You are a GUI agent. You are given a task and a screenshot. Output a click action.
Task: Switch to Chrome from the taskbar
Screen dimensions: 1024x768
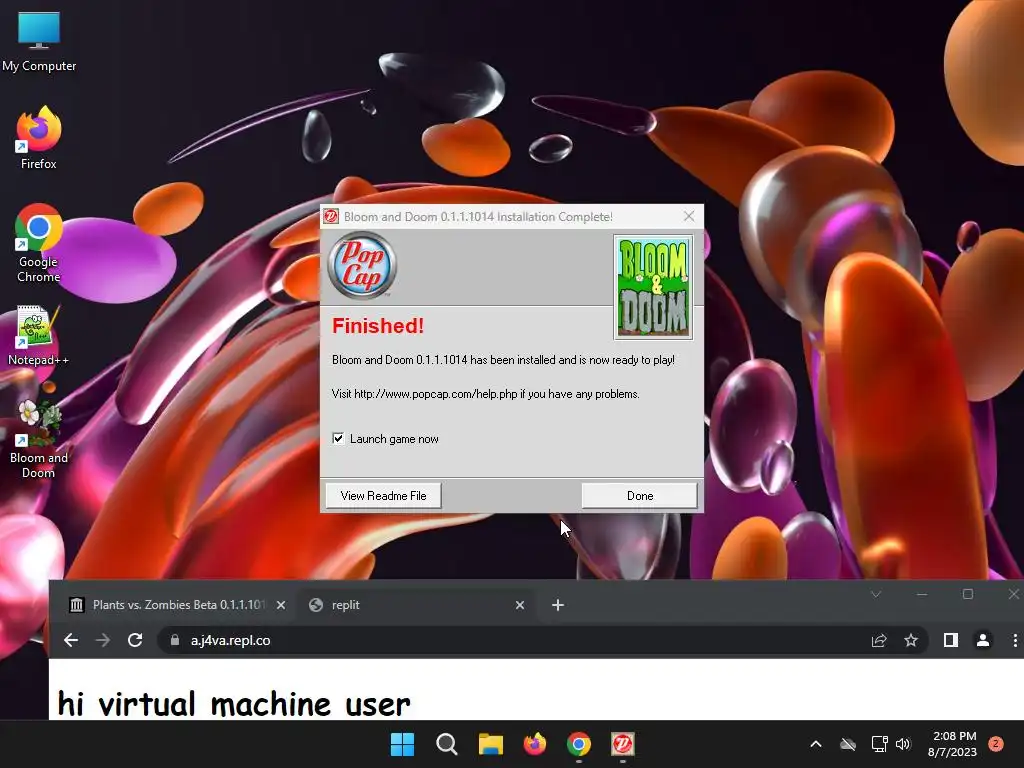click(x=579, y=744)
